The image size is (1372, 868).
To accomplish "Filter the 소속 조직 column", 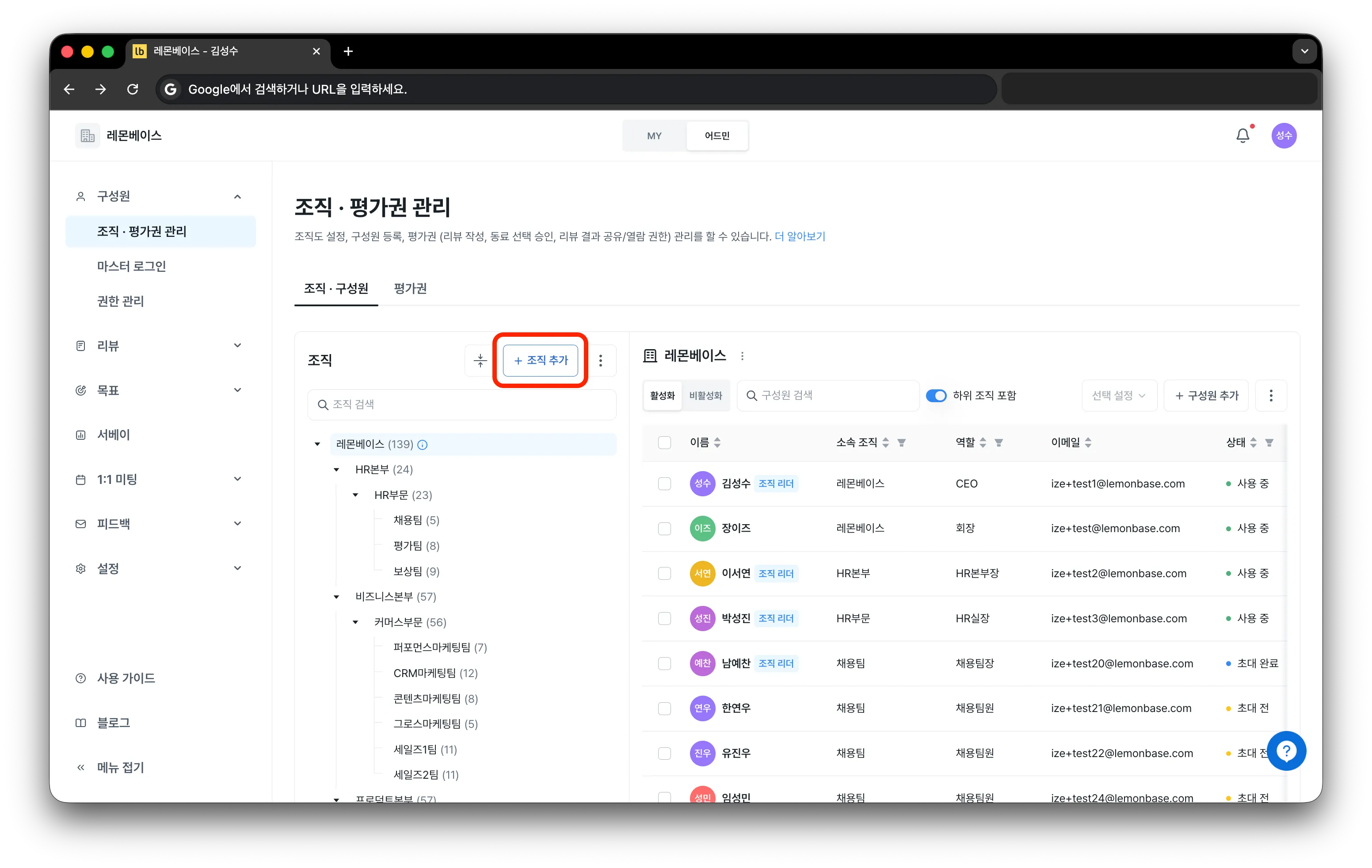I will click(901, 442).
